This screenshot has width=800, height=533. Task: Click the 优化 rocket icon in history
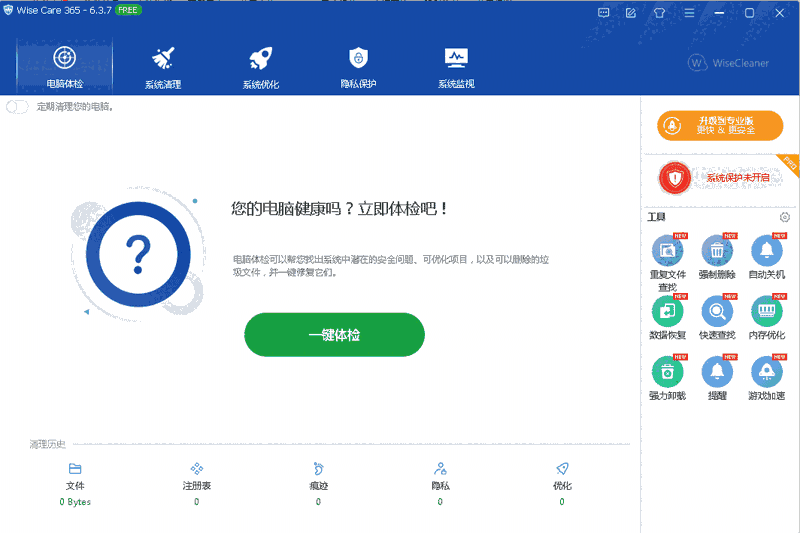(x=562, y=468)
